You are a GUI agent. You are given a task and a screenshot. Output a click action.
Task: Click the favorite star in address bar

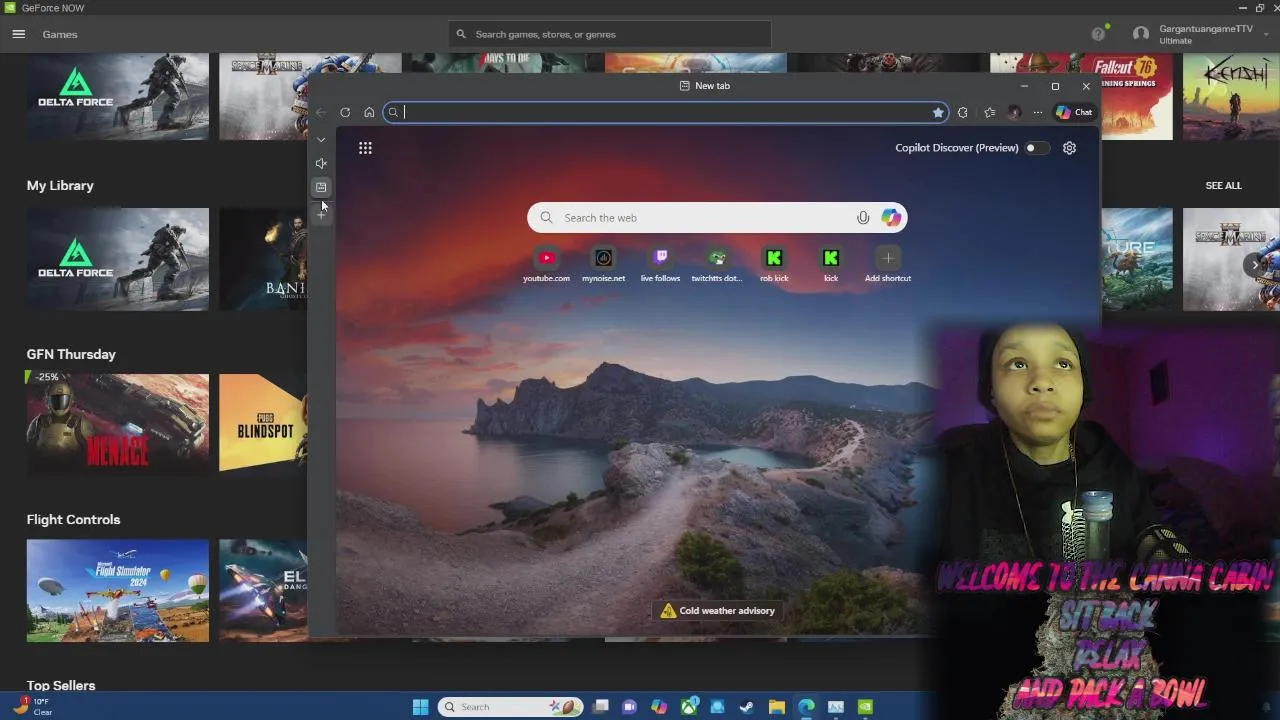(x=938, y=112)
